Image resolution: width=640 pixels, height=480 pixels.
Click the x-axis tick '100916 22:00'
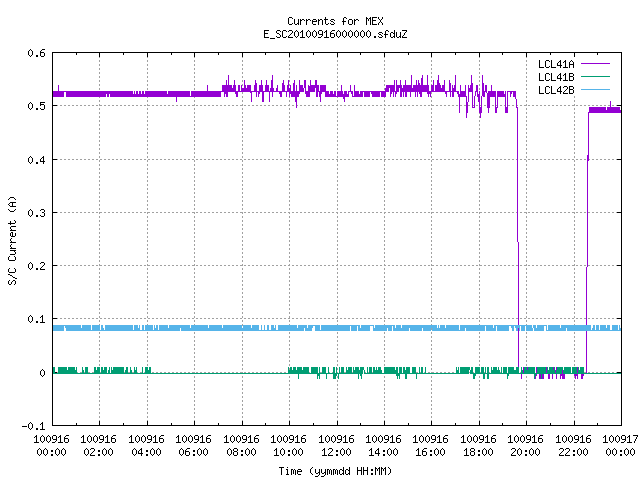[573, 446]
